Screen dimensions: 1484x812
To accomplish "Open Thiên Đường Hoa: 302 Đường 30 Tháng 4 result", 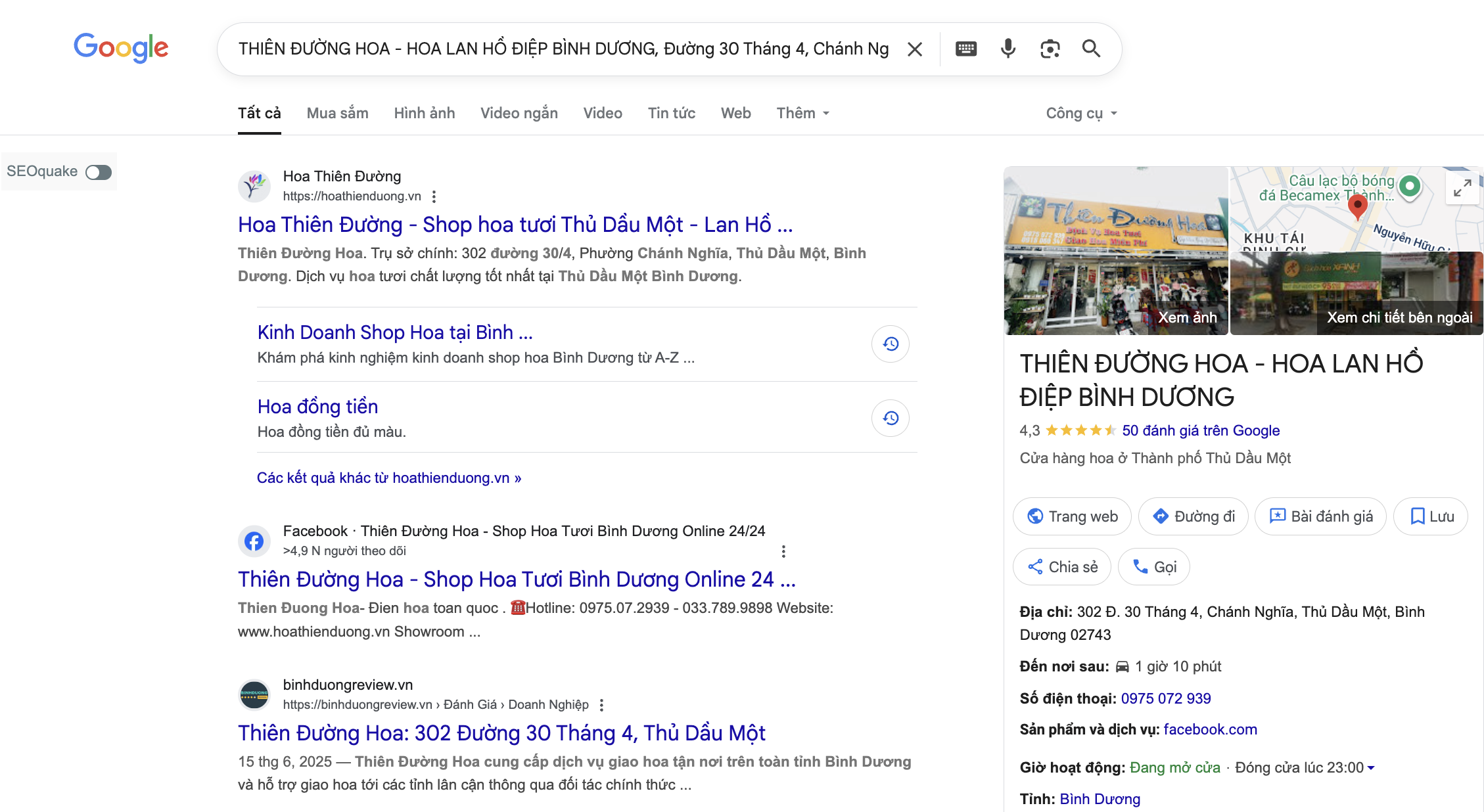I will [501, 733].
